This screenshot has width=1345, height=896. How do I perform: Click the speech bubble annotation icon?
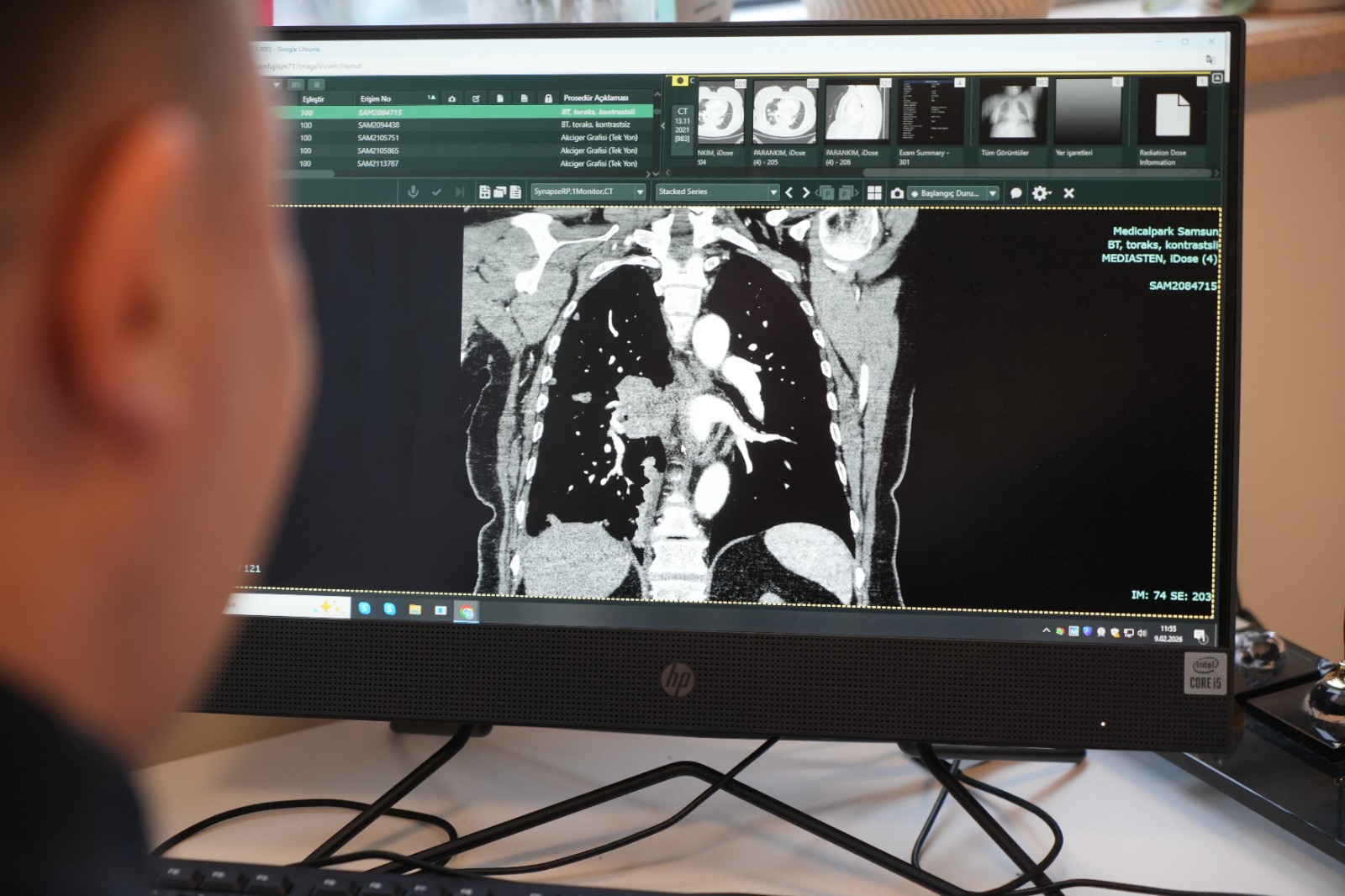click(1015, 193)
